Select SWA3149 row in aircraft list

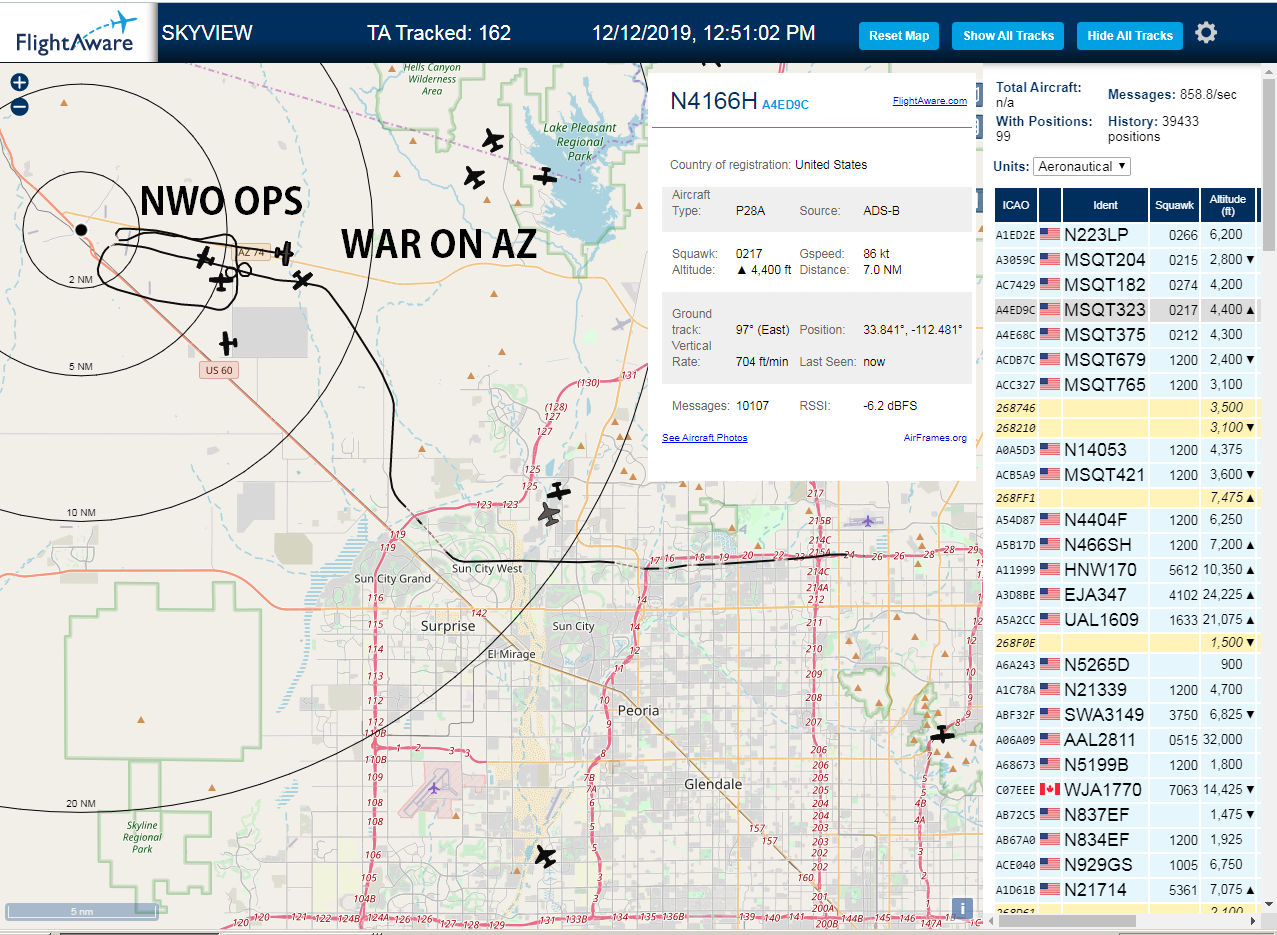point(1127,715)
